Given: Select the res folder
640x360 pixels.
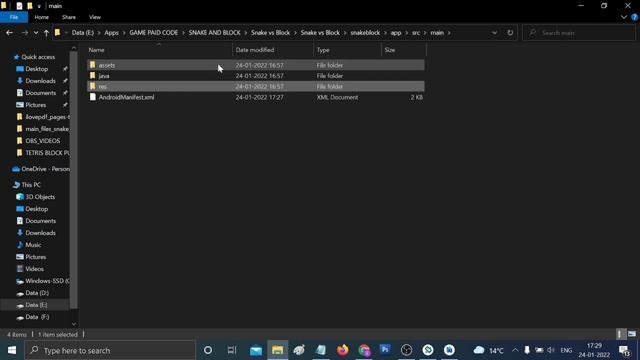Looking at the screenshot, I should pos(256,86).
